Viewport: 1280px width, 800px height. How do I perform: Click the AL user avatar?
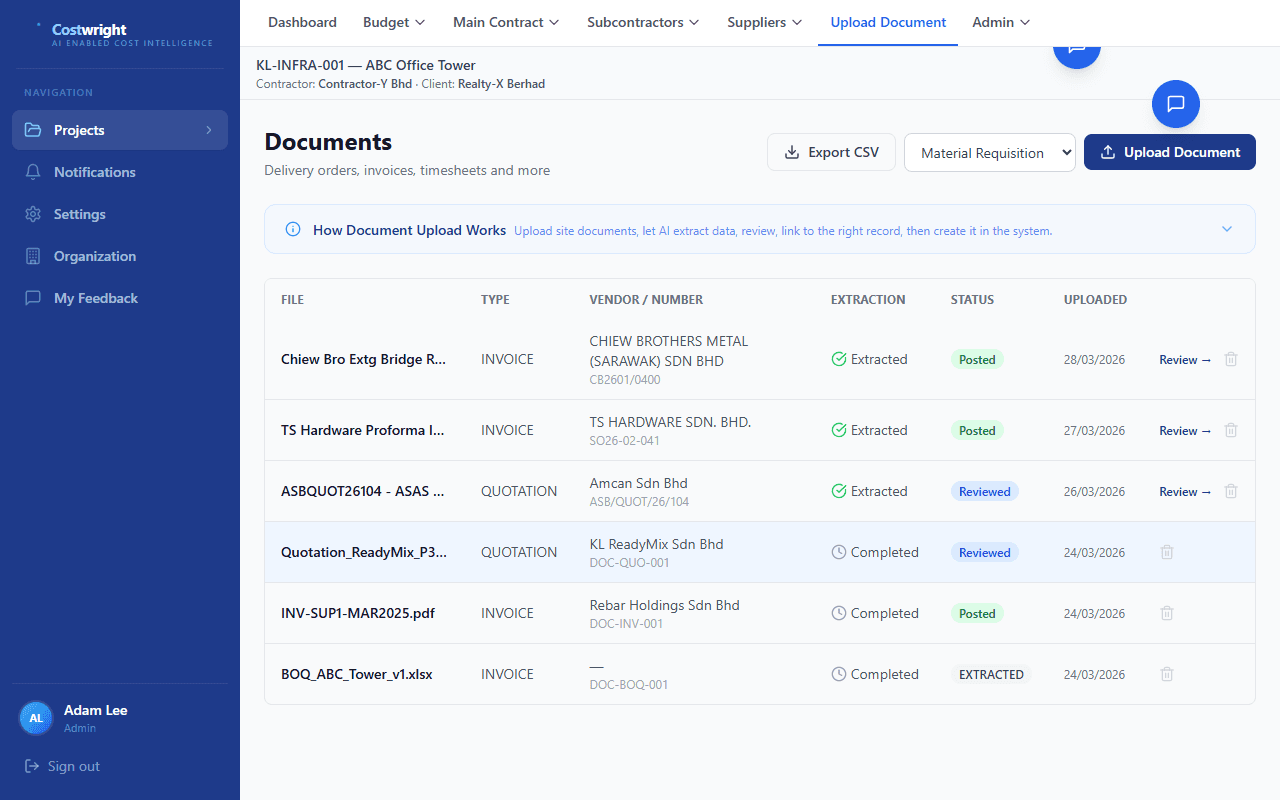[x=36, y=718]
